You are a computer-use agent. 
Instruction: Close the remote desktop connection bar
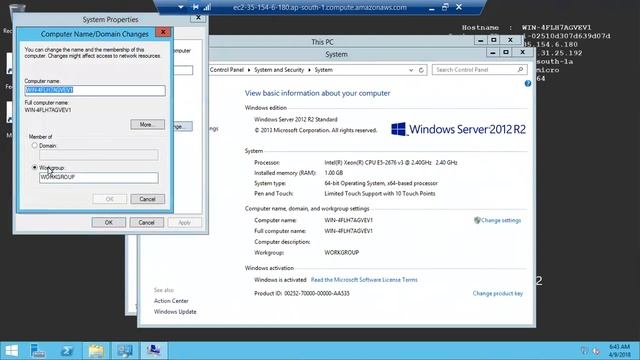tap(459, 7)
